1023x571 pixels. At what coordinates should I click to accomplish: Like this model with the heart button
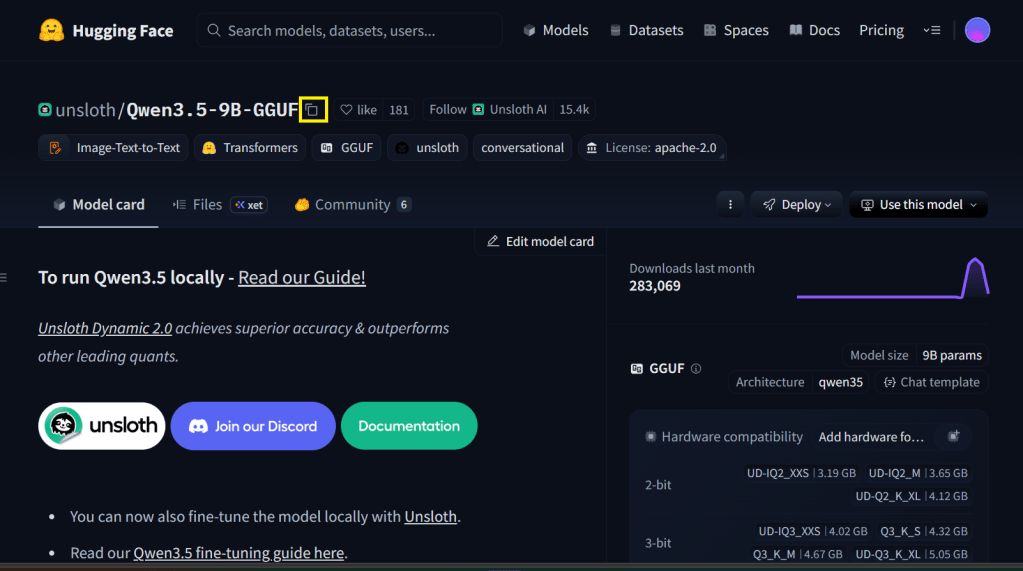click(359, 110)
